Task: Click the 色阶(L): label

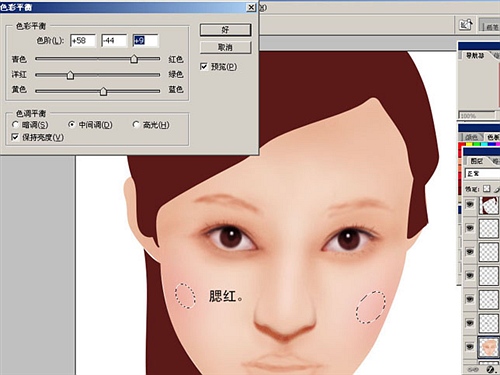Action: [x=50, y=41]
